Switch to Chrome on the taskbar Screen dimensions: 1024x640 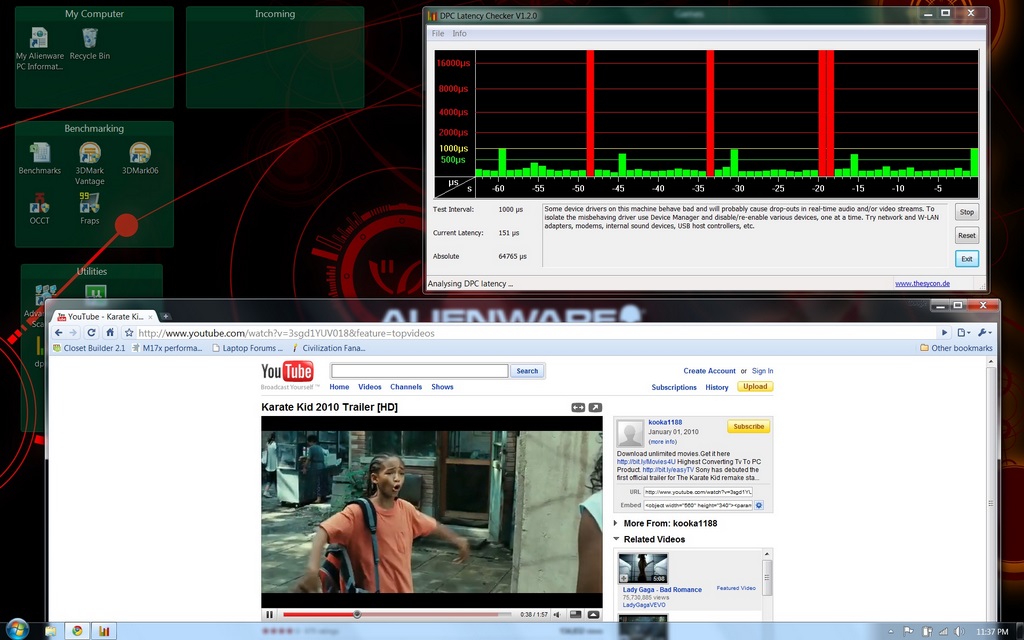click(77, 631)
